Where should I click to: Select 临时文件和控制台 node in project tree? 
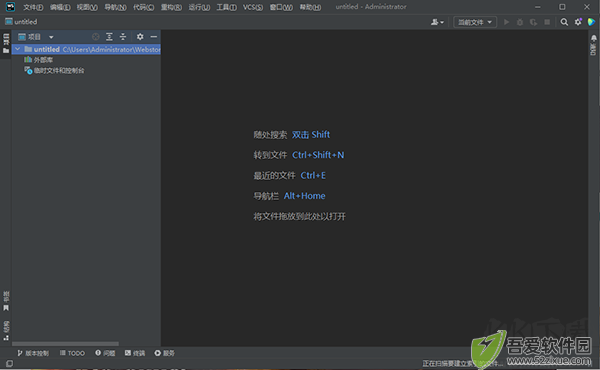[54, 71]
